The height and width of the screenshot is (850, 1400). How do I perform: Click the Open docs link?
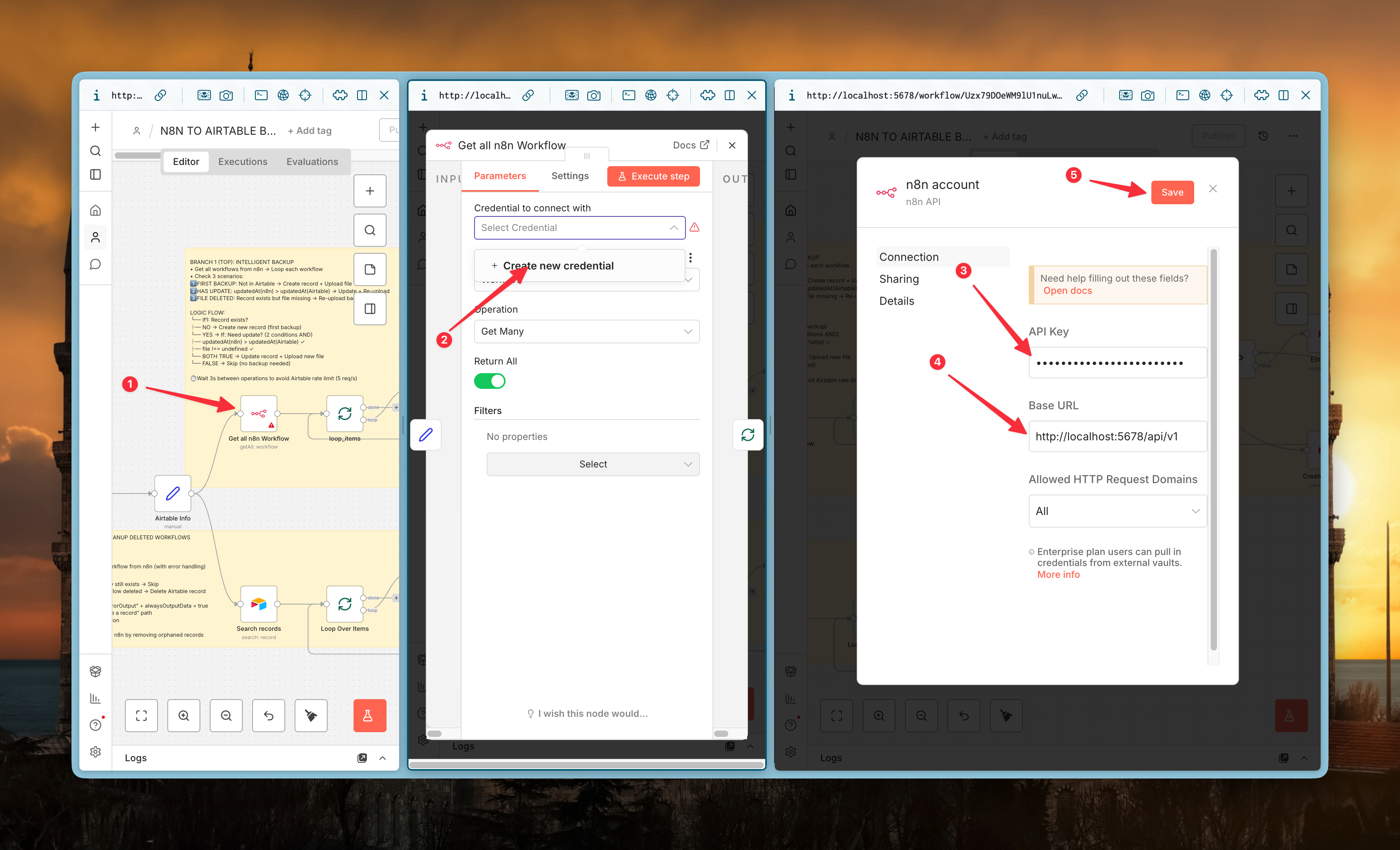[1067, 290]
